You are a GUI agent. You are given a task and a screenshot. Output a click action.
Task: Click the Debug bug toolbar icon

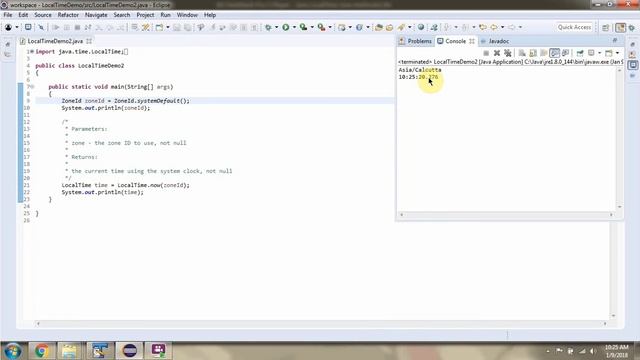(268, 27)
